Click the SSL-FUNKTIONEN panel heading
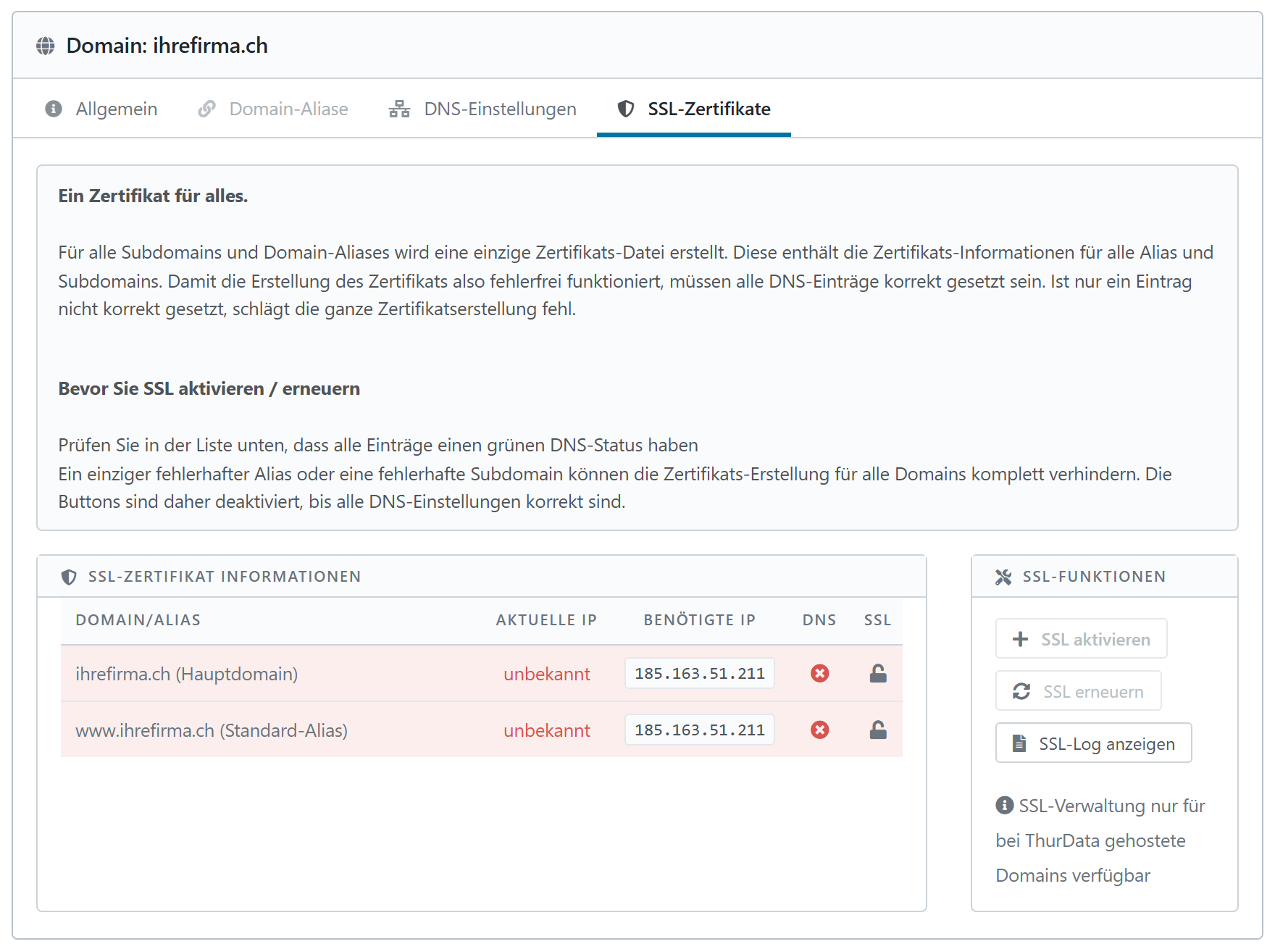This screenshot has height=952, width=1275. 1095,577
